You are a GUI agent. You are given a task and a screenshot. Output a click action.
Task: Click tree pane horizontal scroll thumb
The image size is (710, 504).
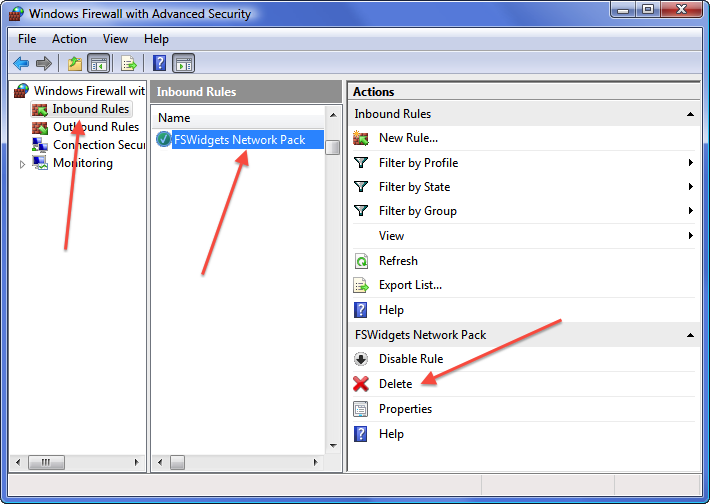[46, 462]
